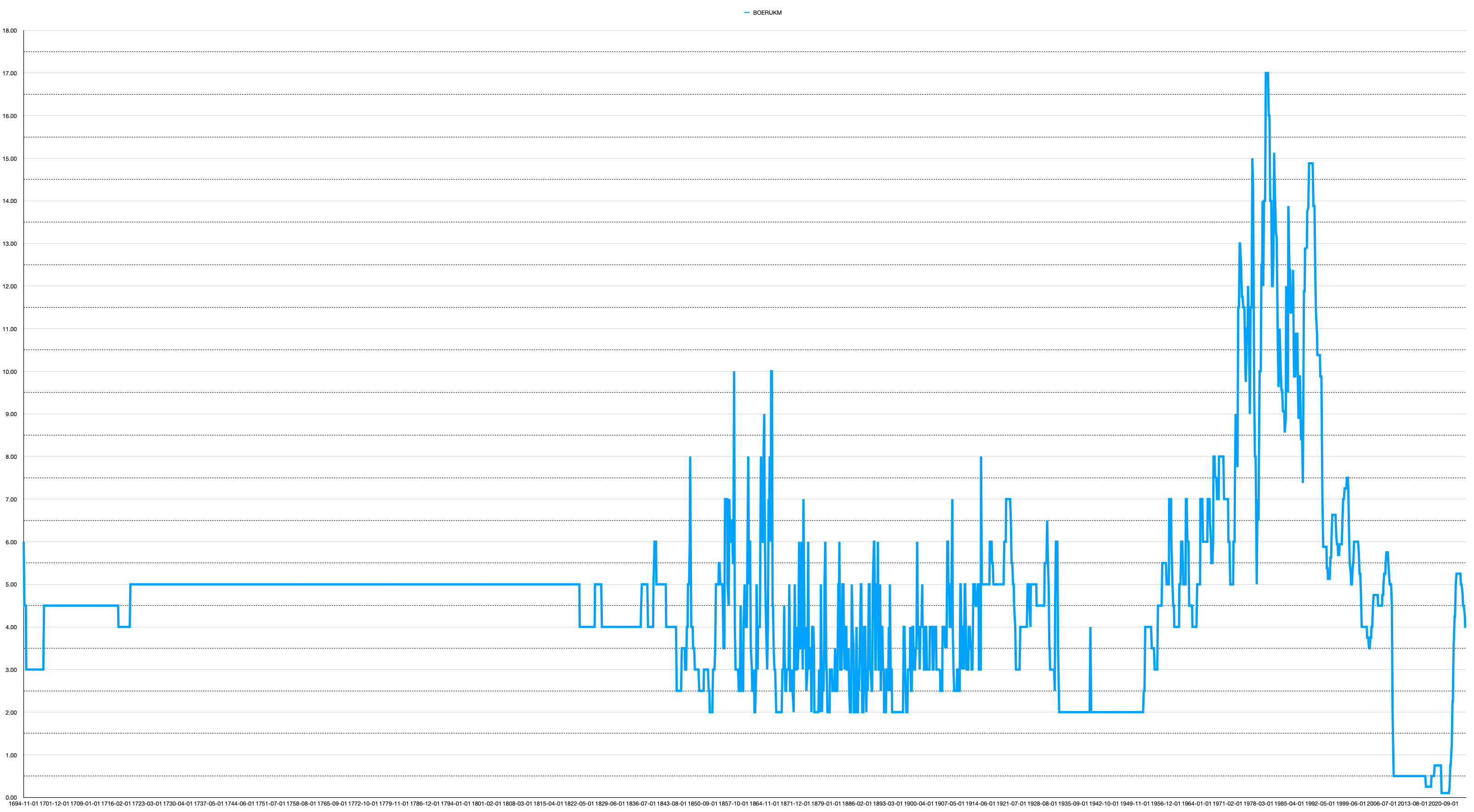Click the blue BOERUKM legend color marker
This screenshot has width=1474, height=812.
pyautogui.click(x=747, y=12)
